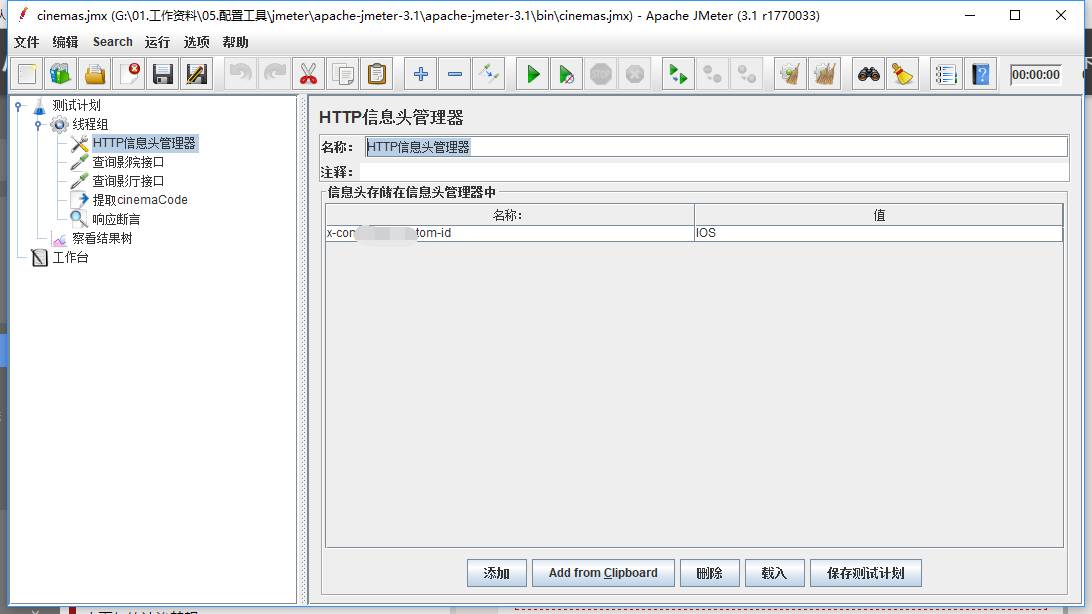This screenshot has width=1092, height=614.
Task: Open Search with binoculars icon
Action: click(868, 74)
